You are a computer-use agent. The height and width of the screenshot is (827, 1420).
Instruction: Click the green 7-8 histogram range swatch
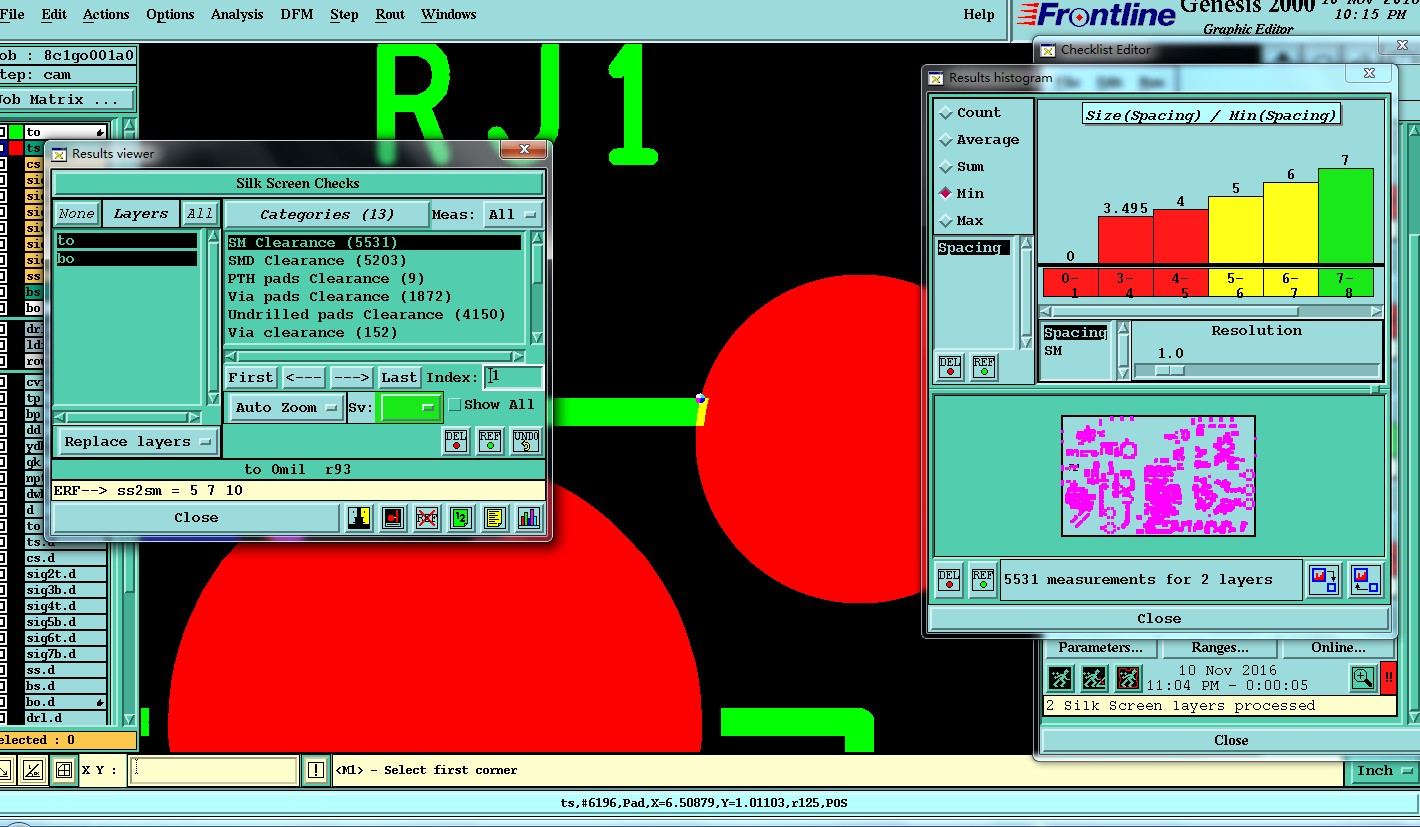coord(1346,283)
